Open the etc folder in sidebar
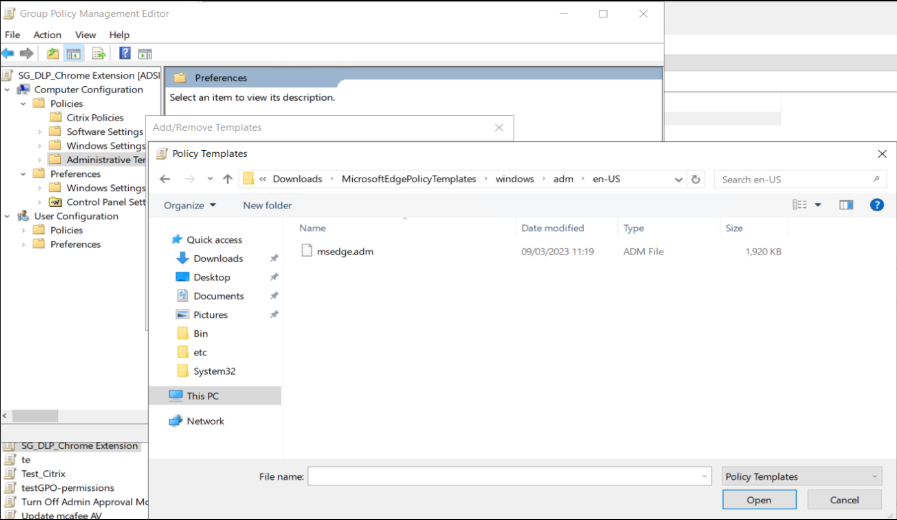Viewport: 897px width, 520px height. point(200,352)
